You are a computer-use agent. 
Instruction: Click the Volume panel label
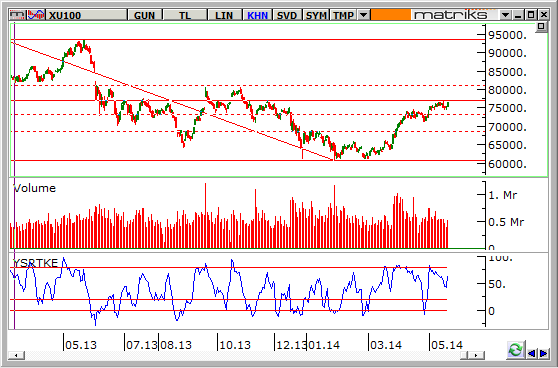35,188
